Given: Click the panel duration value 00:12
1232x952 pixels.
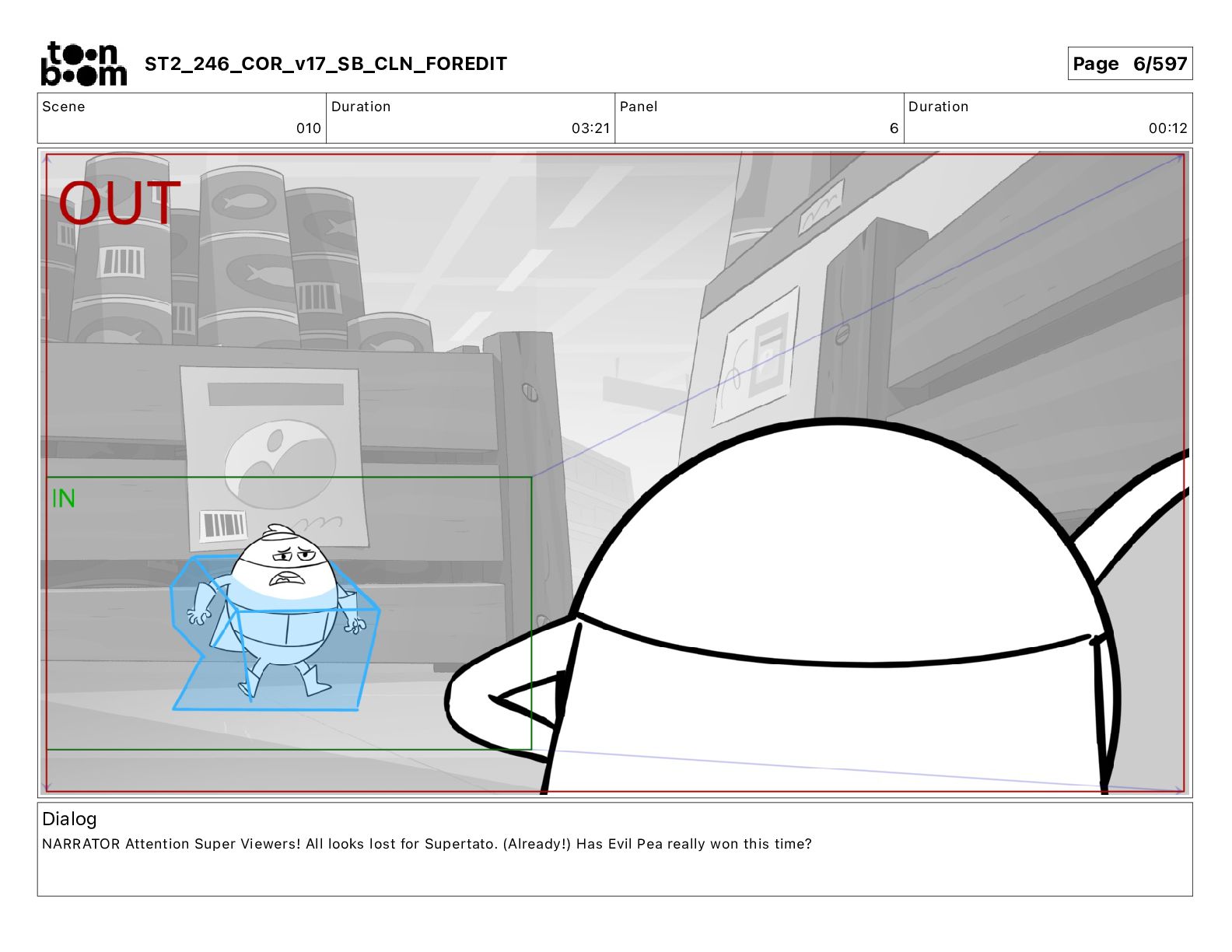Looking at the screenshot, I should point(1167,128).
